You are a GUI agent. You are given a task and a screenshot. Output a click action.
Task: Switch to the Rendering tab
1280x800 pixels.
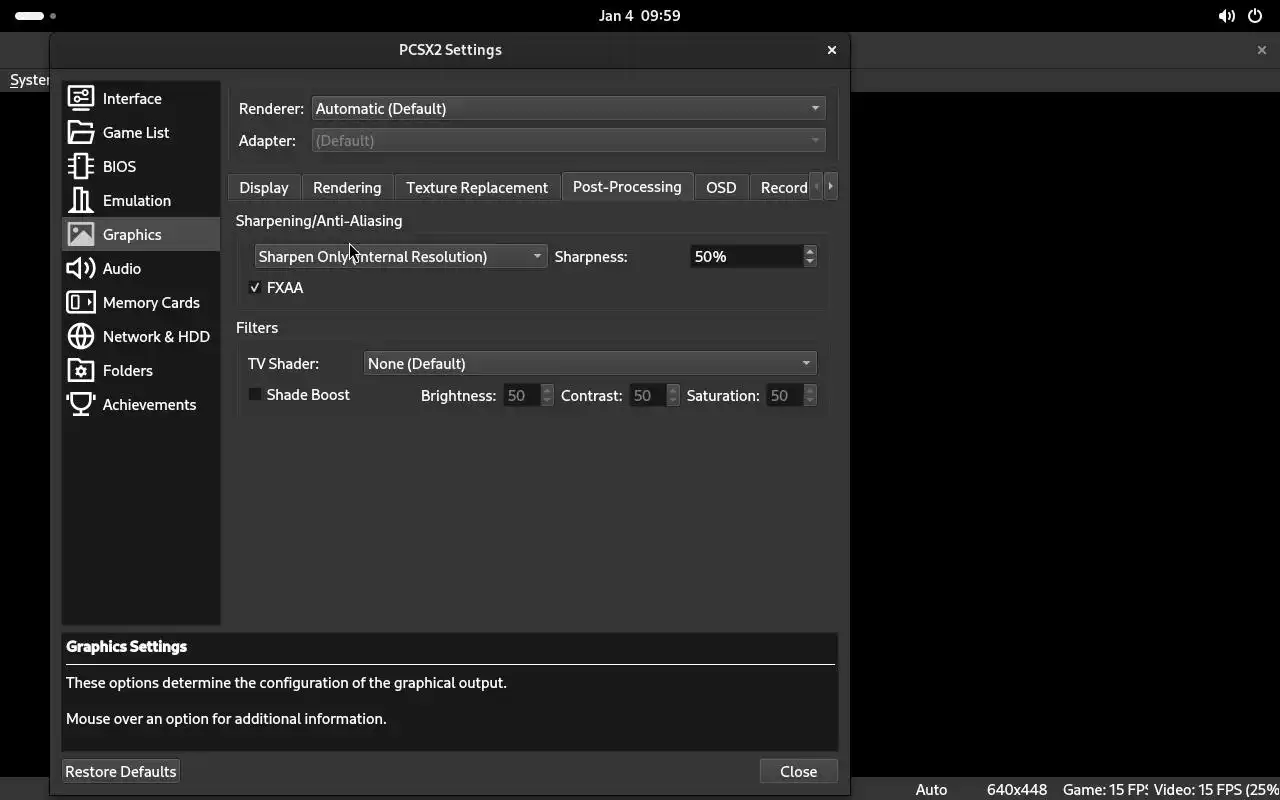coord(347,187)
